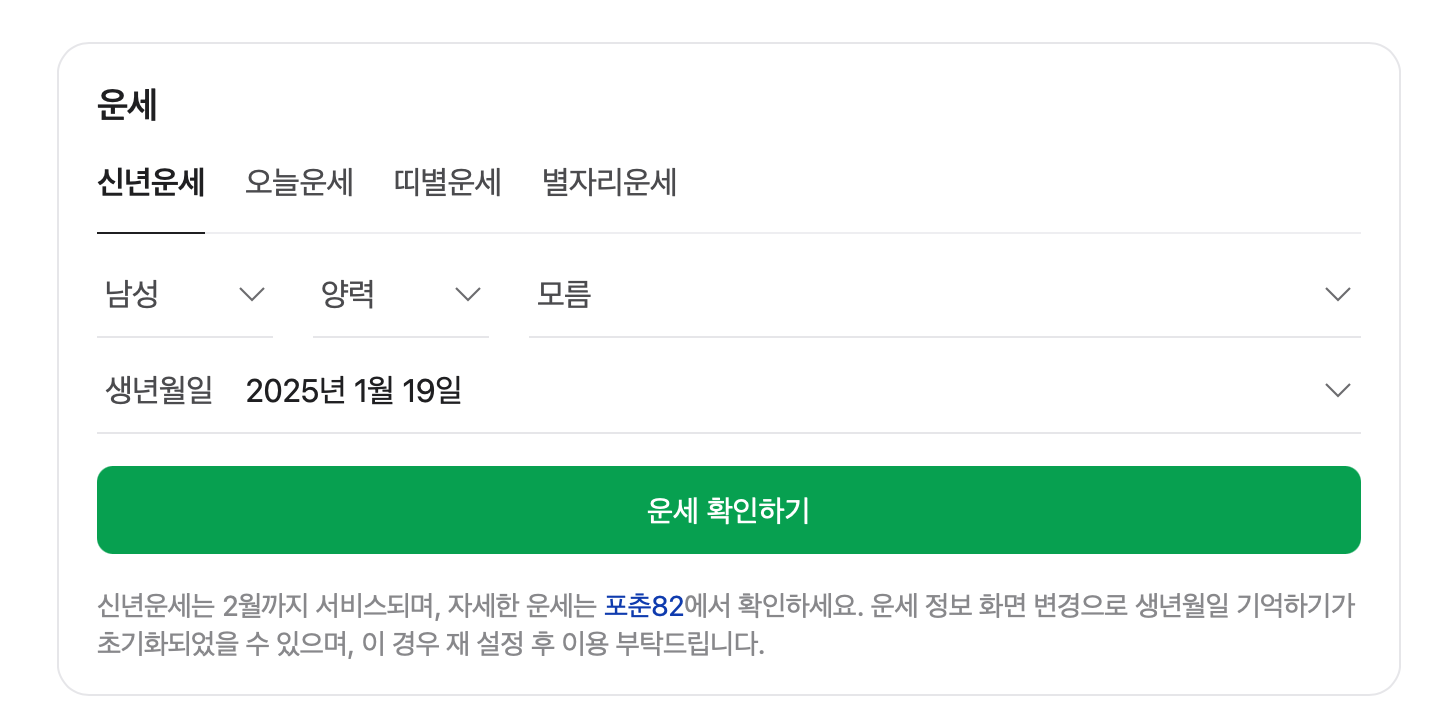The height and width of the screenshot is (726, 1446).
Task: Select the 신년운세 tab
Action: (x=150, y=183)
